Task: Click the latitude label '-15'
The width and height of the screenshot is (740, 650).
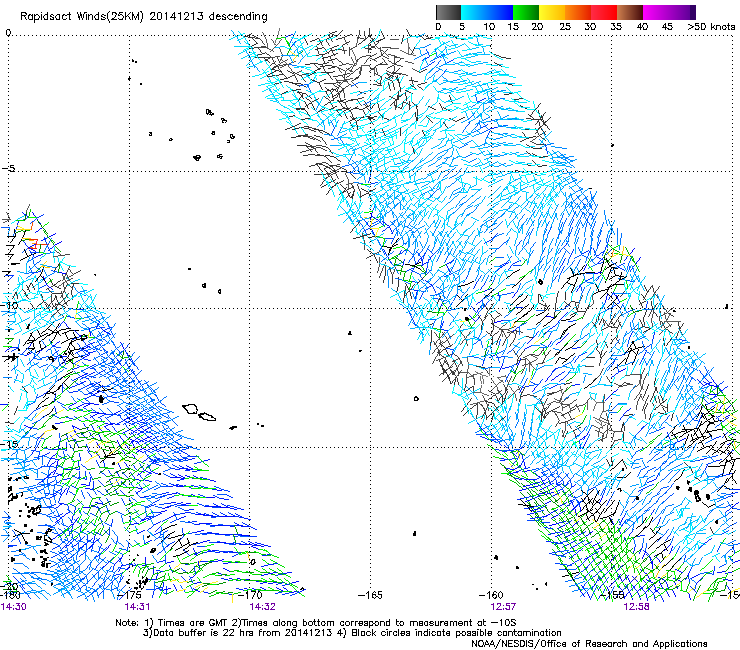Action: pyautogui.click(x=9, y=444)
